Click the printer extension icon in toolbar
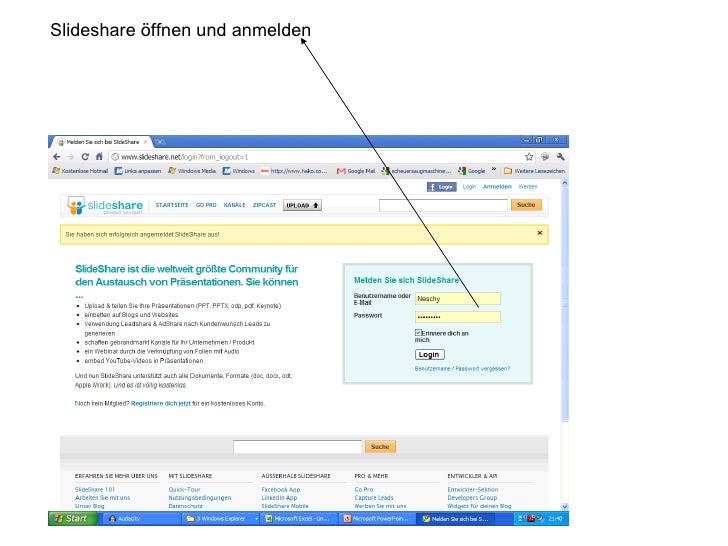This screenshot has height=546, width=728. pyautogui.click(x=545, y=157)
